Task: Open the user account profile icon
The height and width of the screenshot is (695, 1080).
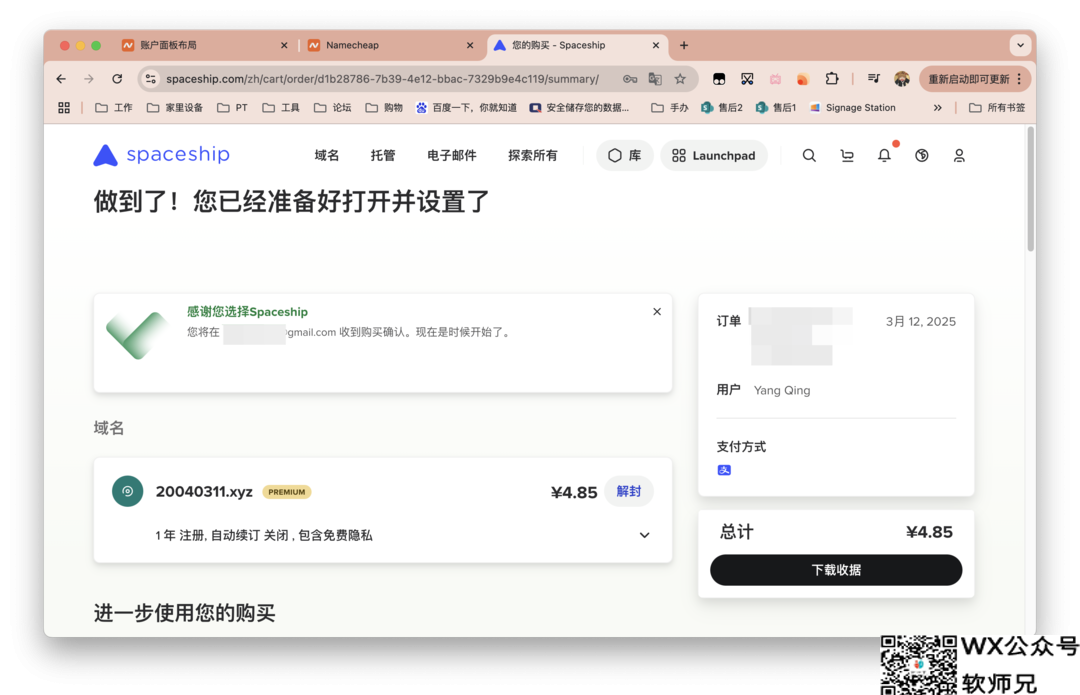Action: [959, 156]
